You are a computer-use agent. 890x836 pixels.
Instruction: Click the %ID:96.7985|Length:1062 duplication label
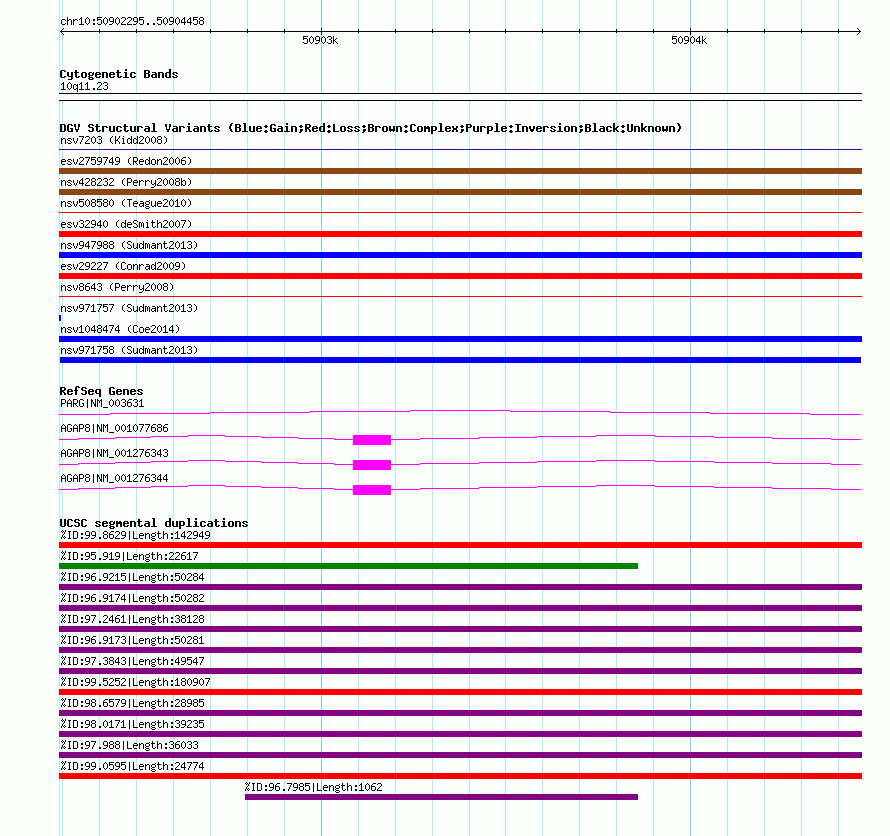[314, 787]
